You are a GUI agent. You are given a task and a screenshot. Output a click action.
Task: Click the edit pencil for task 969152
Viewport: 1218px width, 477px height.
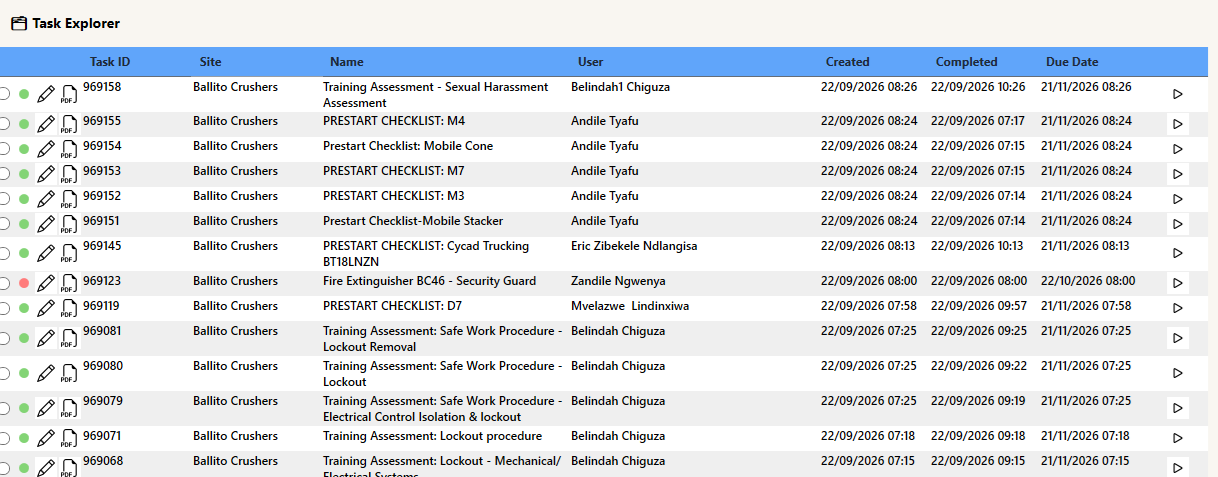(x=46, y=200)
